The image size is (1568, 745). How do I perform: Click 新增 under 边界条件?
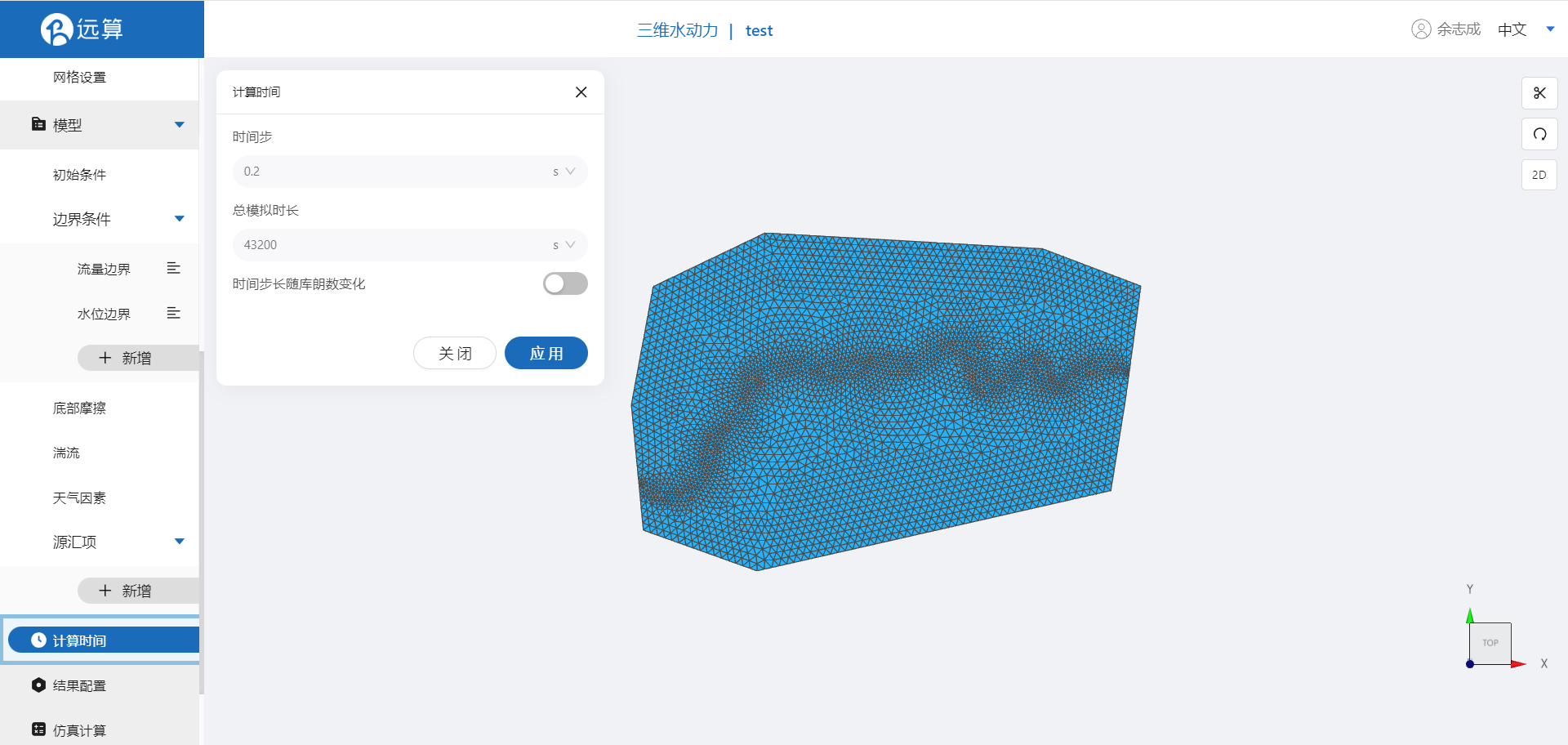(138, 358)
